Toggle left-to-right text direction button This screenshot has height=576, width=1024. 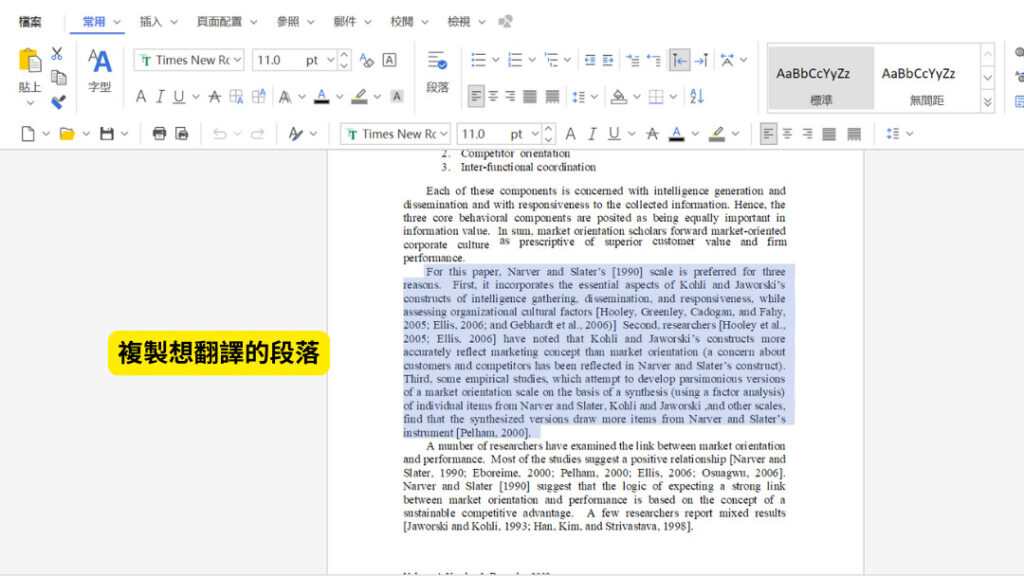[x=679, y=60]
